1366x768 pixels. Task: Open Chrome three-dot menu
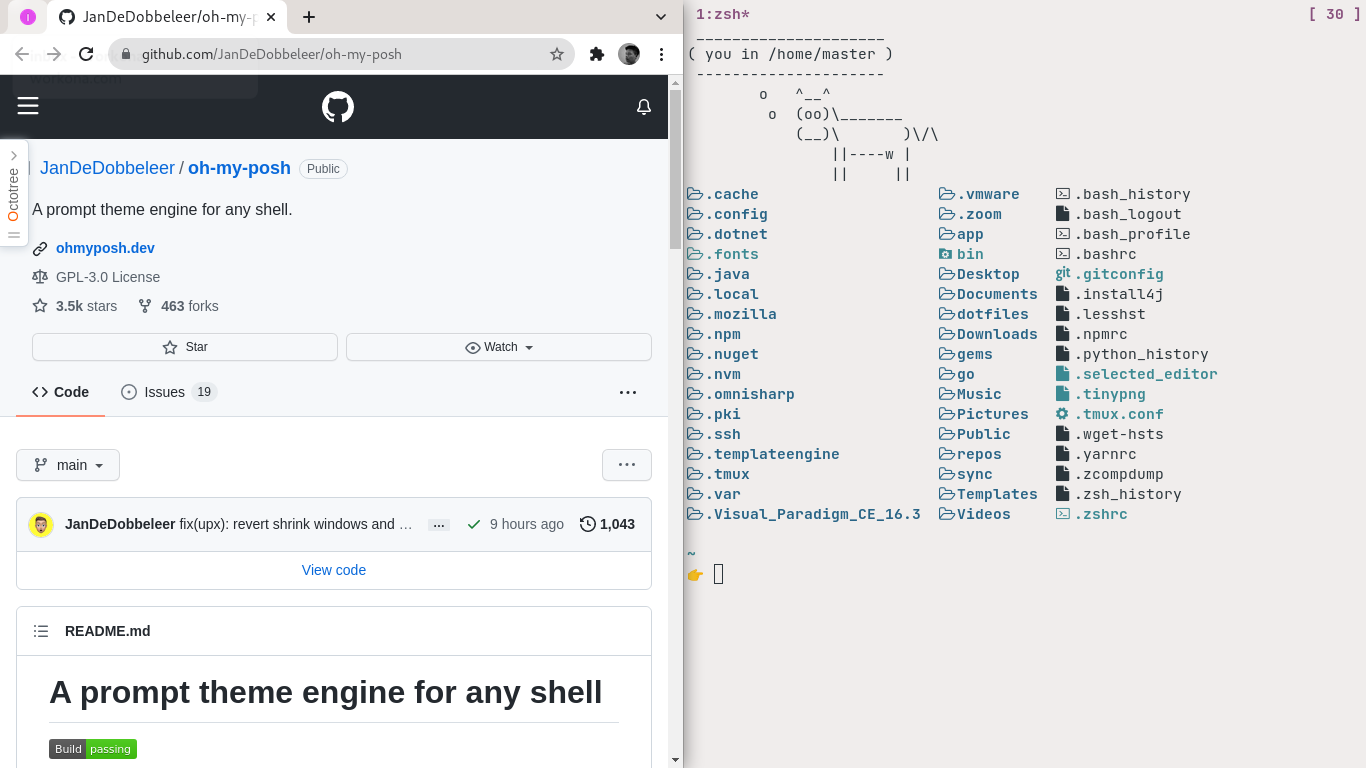point(661,54)
